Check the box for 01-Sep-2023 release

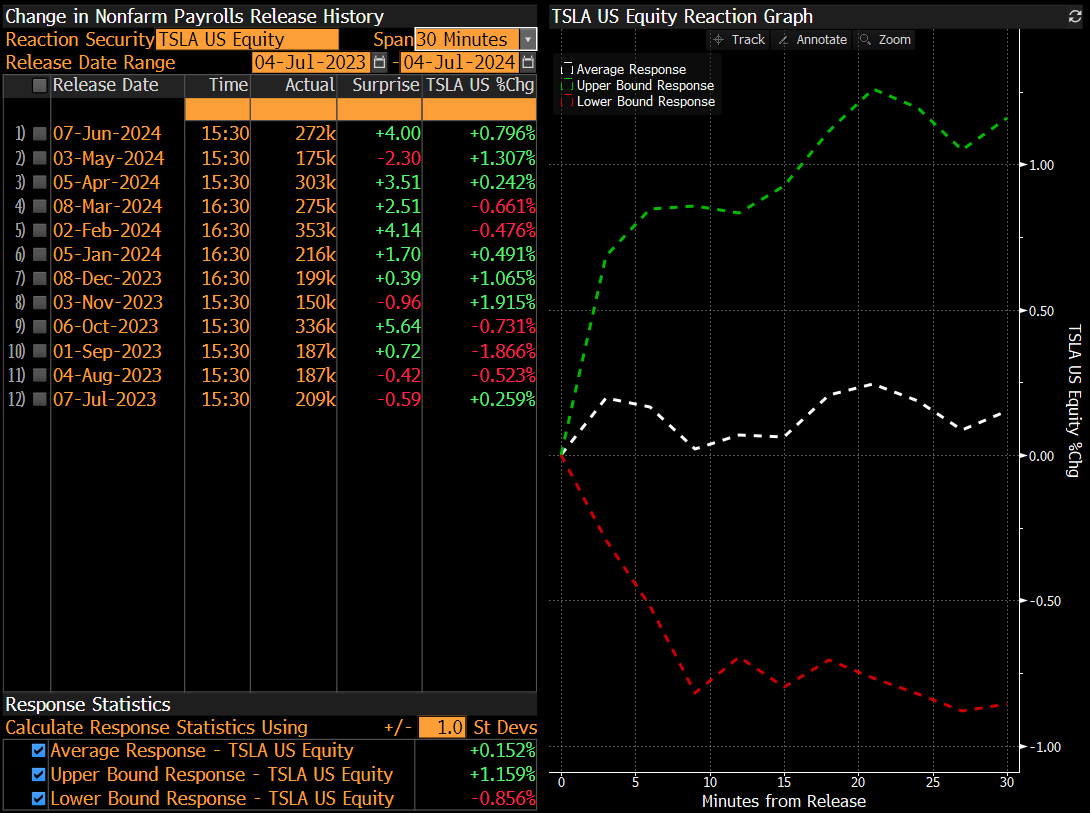pyautogui.click(x=40, y=351)
